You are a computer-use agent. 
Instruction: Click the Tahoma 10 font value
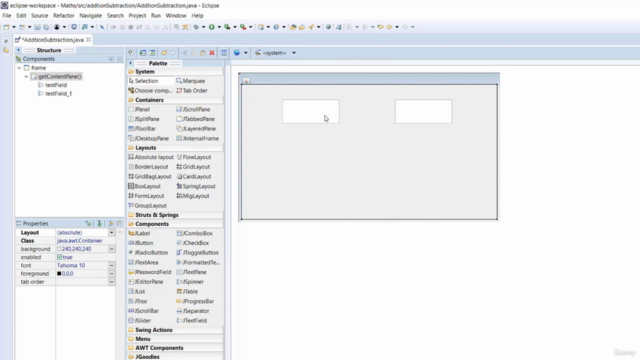click(x=71, y=265)
